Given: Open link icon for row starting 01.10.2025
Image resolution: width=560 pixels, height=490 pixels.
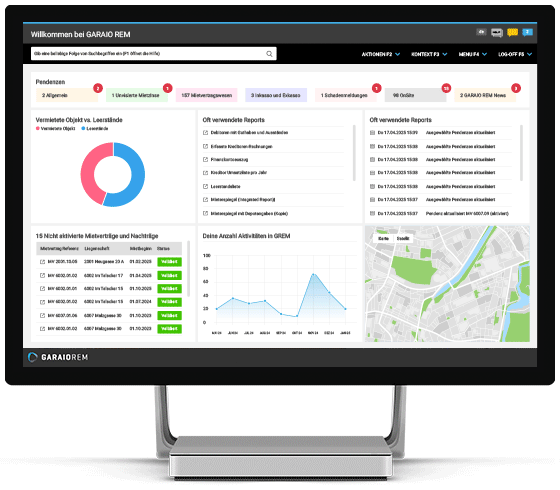Looking at the screenshot, I should click(42, 289).
